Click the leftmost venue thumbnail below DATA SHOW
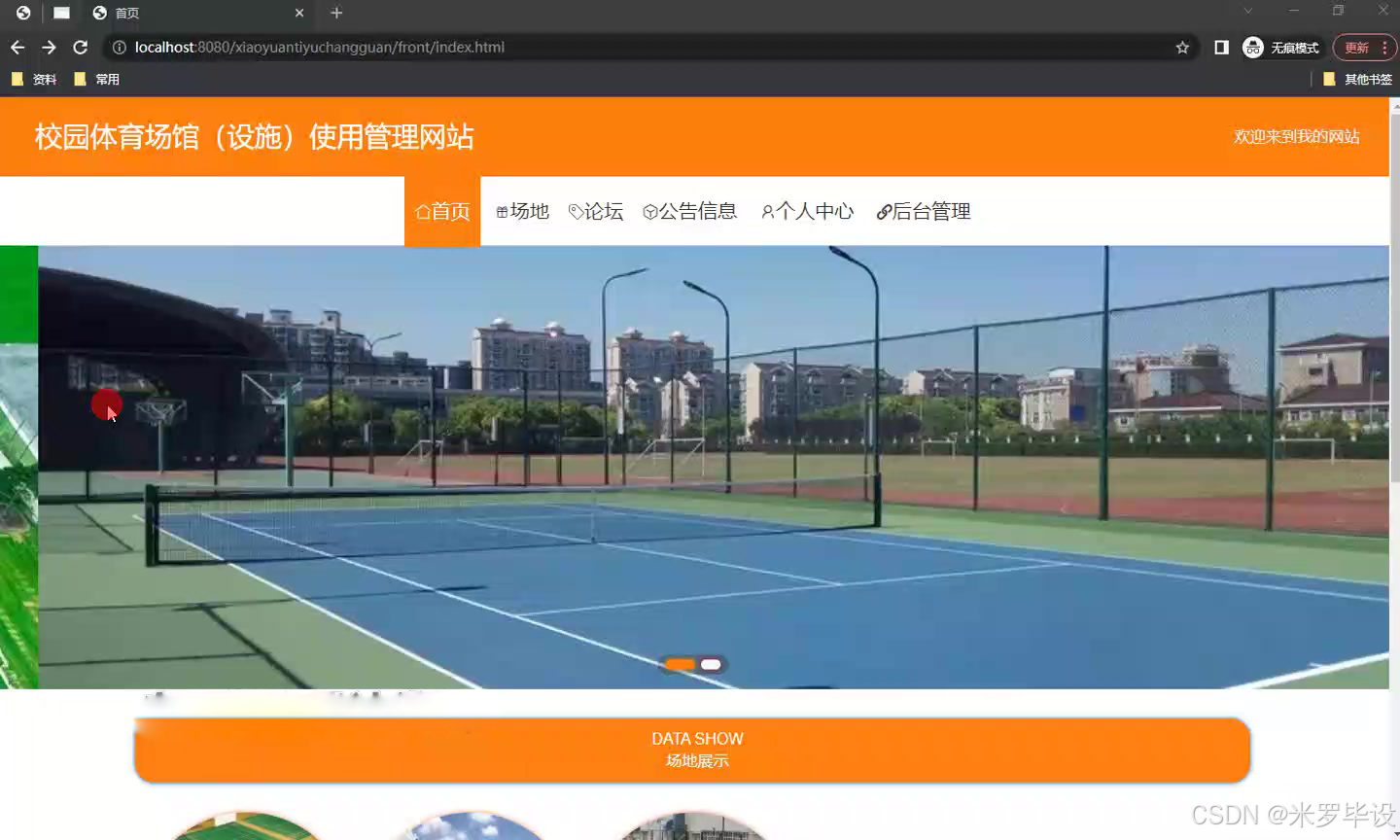The width and height of the screenshot is (1400, 840). point(246,831)
